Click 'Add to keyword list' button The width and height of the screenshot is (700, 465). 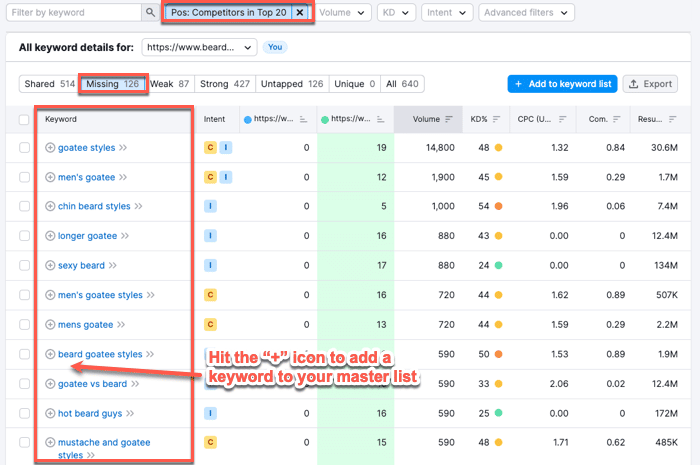point(561,84)
